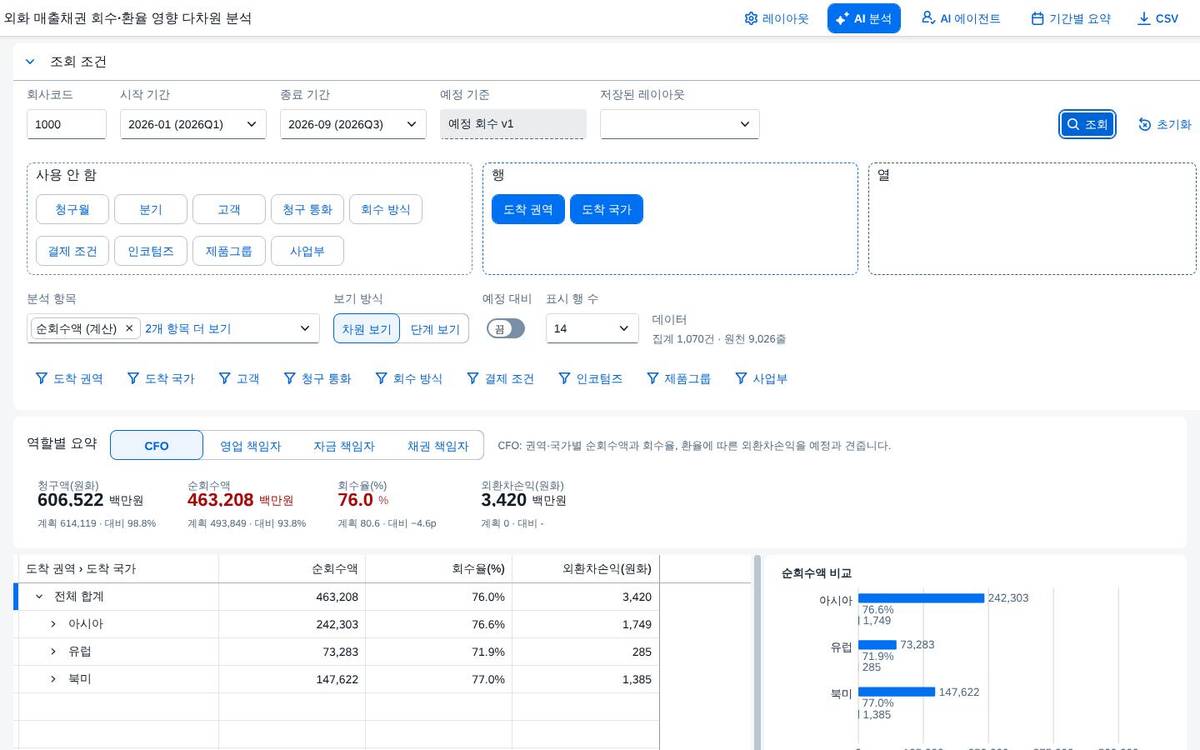Click the 회사코드 input field

pos(66,124)
